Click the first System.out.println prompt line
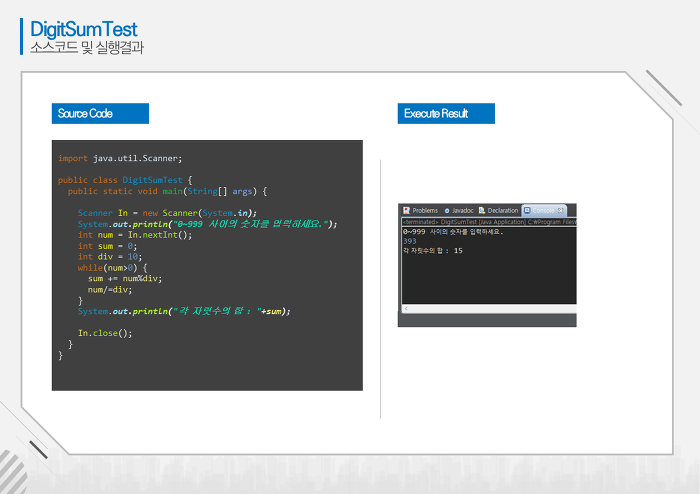The width and height of the screenshot is (700, 494). pyautogui.click(x=208, y=224)
